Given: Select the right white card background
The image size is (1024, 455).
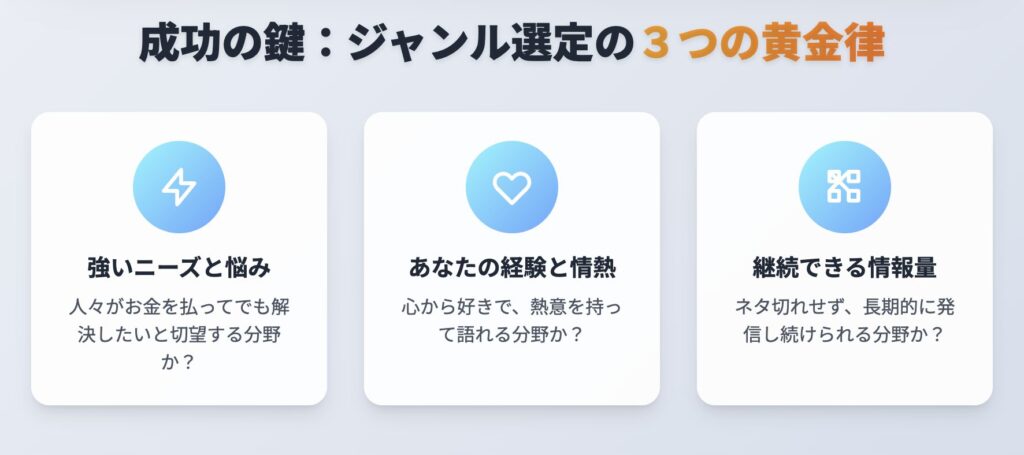Looking at the screenshot, I should [844, 259].
